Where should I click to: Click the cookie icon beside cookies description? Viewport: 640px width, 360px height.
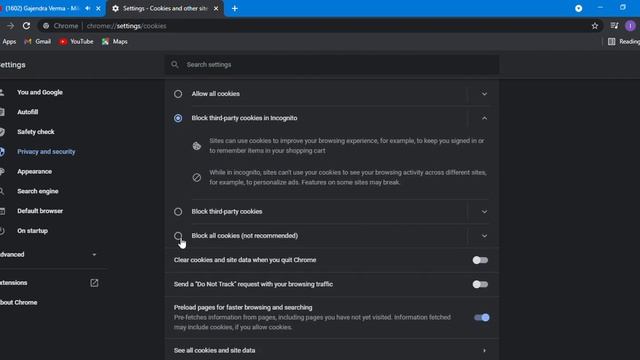[x=197, y=146]
